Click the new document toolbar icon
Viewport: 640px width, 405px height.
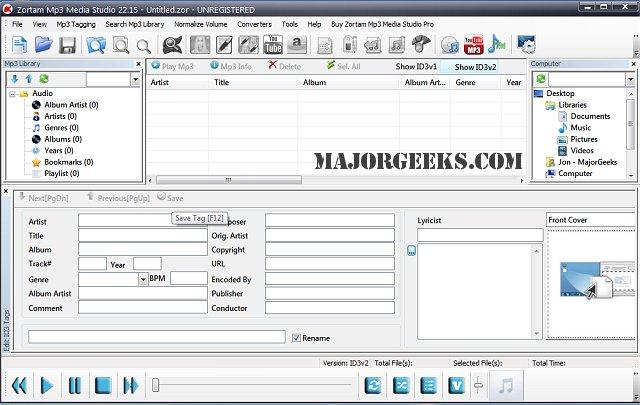pos(20,45)
